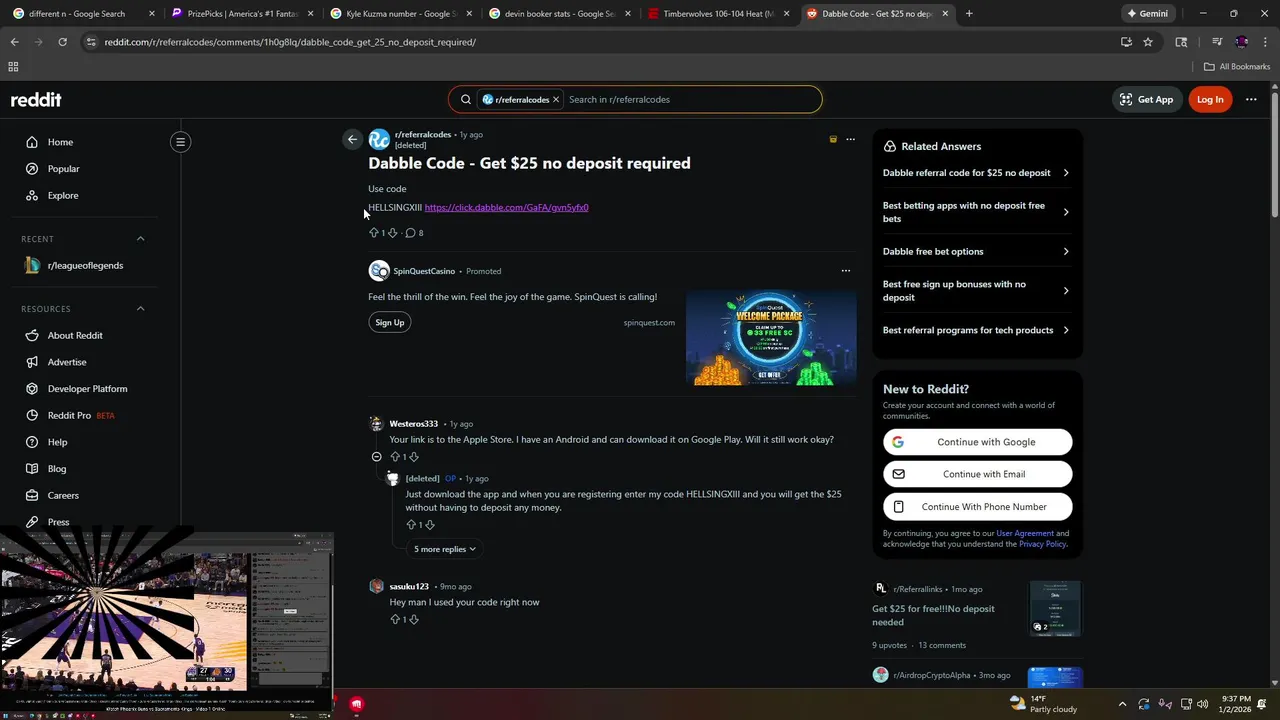The height and width of the screenshot is (720, 1280).
Task: Continue with Email
Action: (x=978, y=474)
